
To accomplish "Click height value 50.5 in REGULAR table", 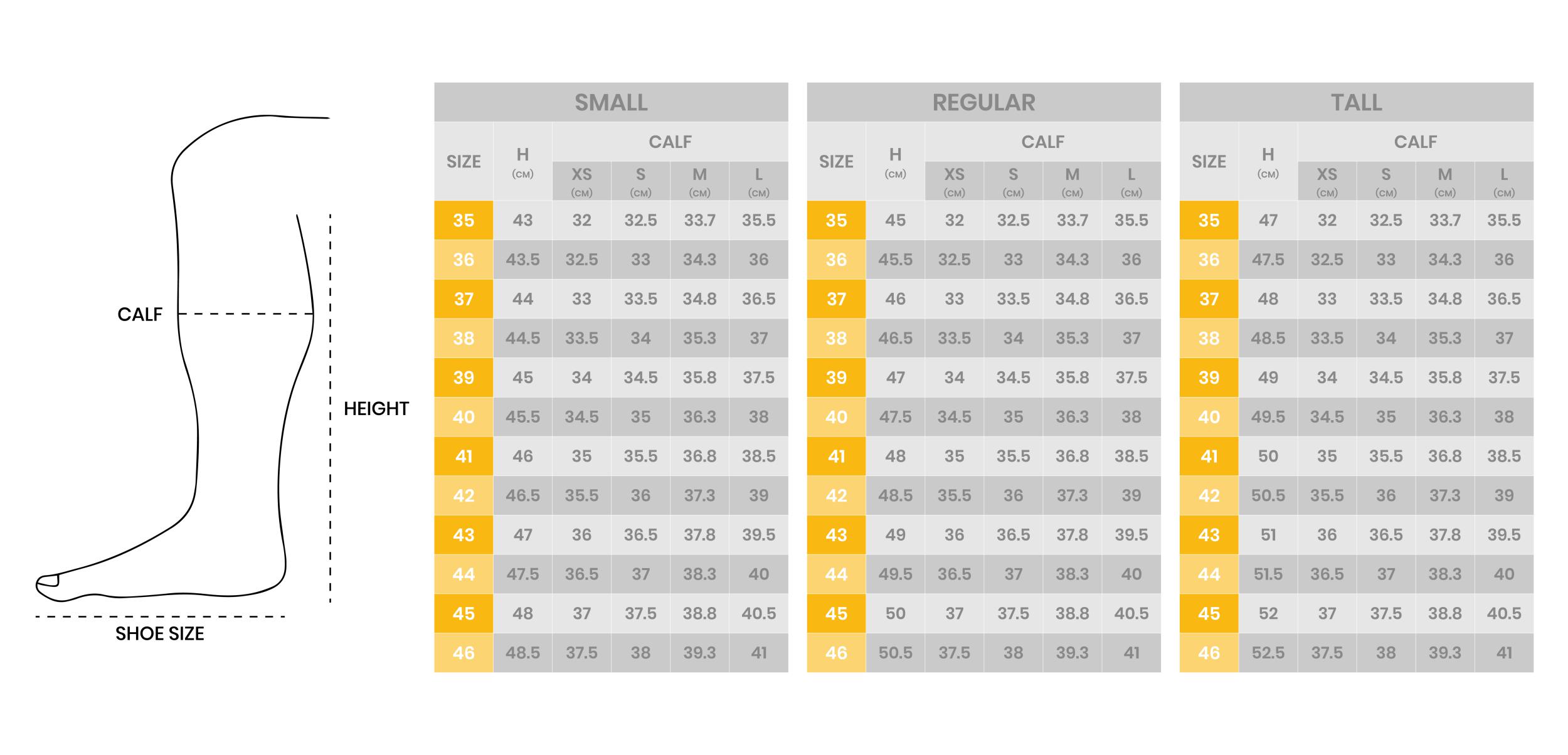I will tap(895, 653).
